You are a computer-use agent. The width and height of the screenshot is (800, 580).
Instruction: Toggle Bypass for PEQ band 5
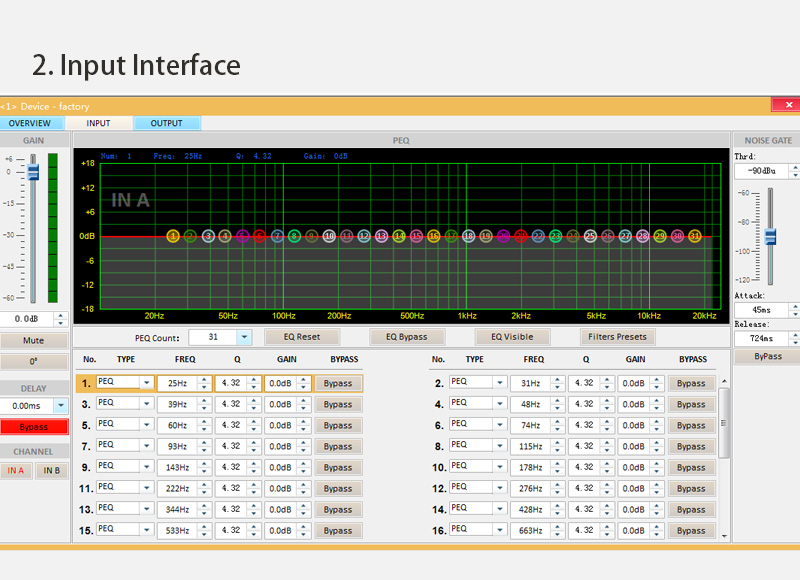[x=338, y=425]
